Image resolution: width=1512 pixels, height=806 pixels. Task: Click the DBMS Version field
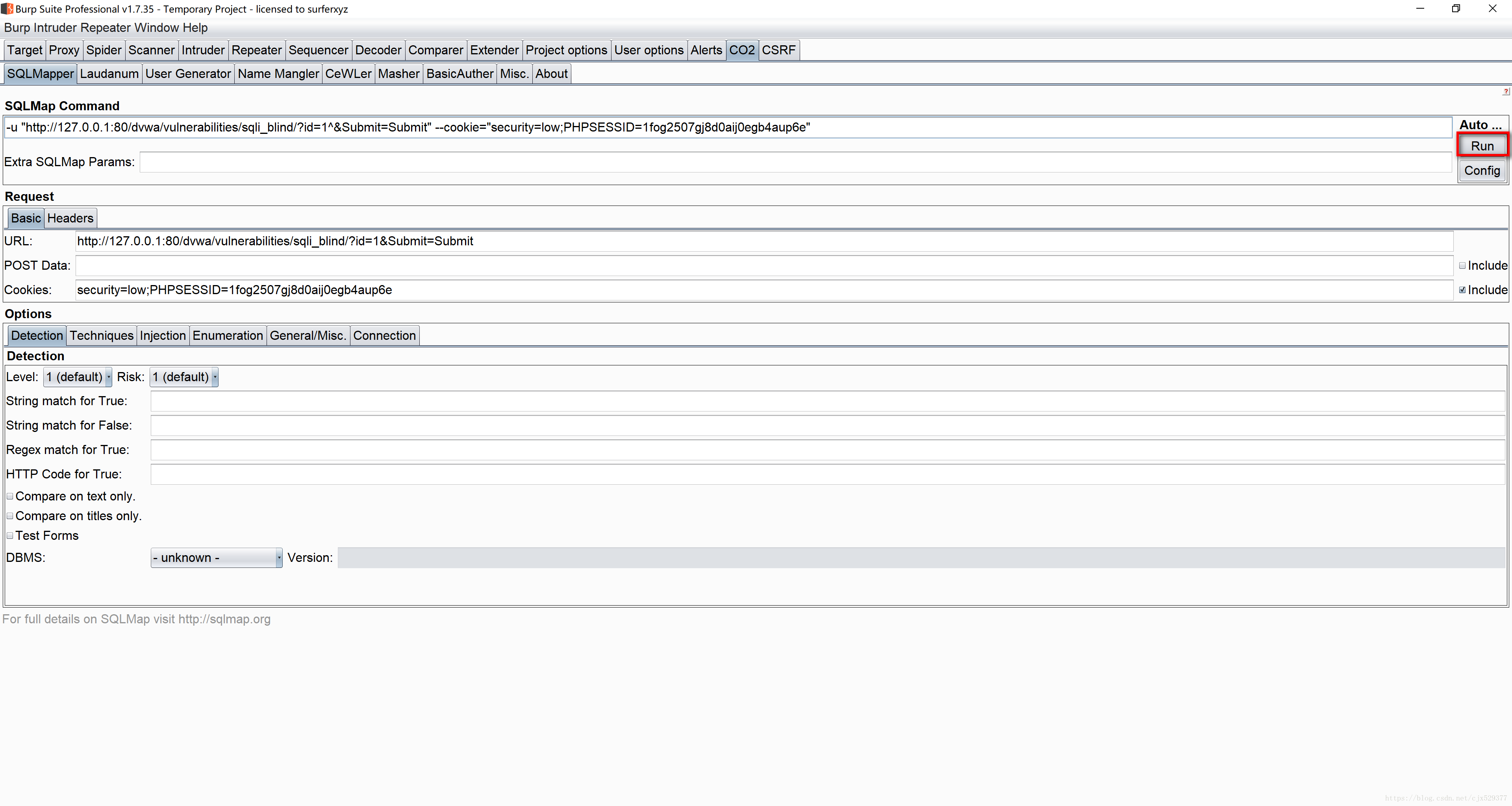pos(921,558)
